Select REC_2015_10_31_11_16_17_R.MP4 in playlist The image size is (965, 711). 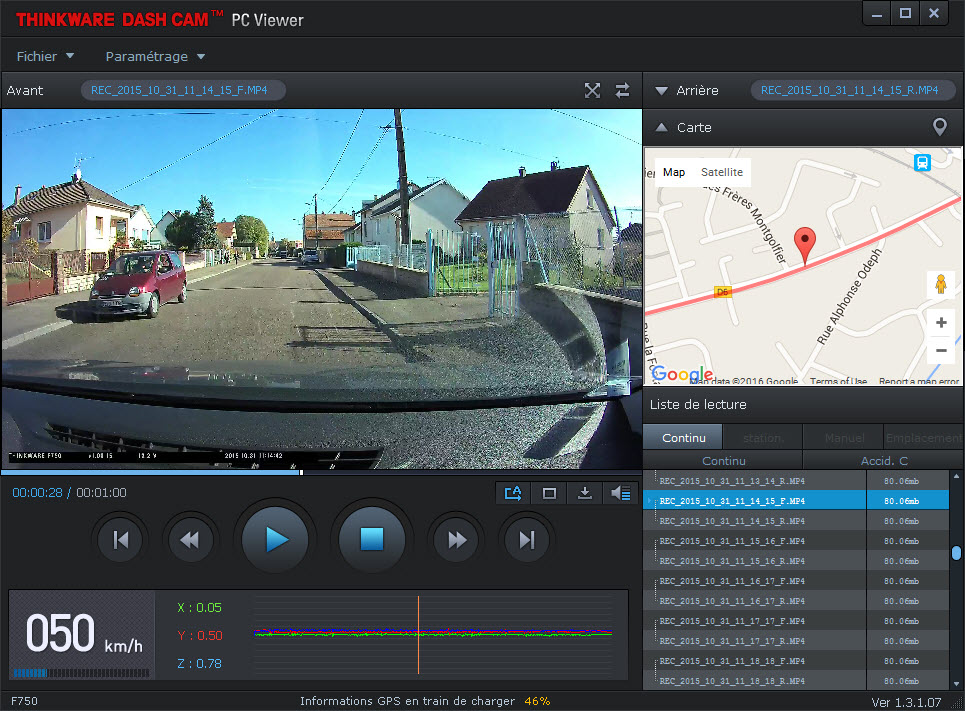click(x=796, y=601)
